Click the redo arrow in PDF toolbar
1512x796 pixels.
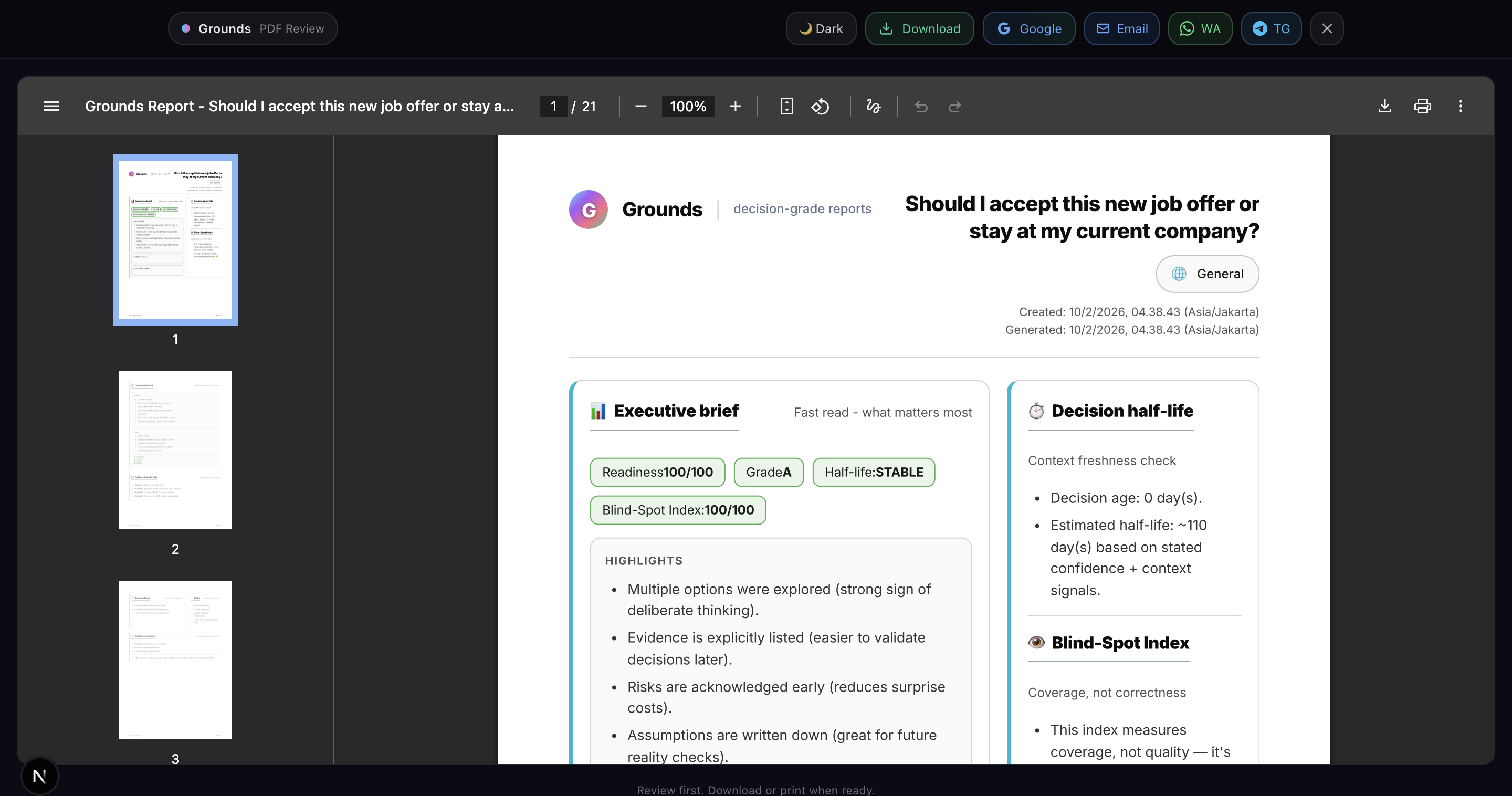(954, 106)
